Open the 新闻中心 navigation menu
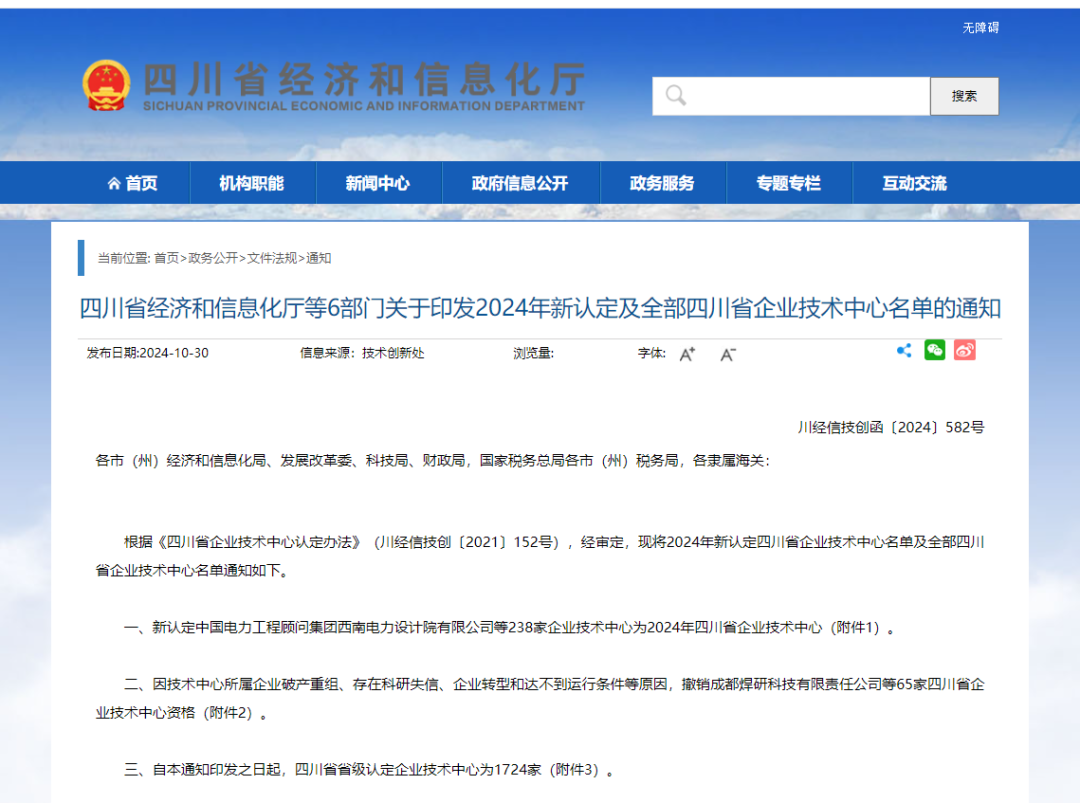The height and width of the screenshot is (803, 1080). click(x=379, y=182)
